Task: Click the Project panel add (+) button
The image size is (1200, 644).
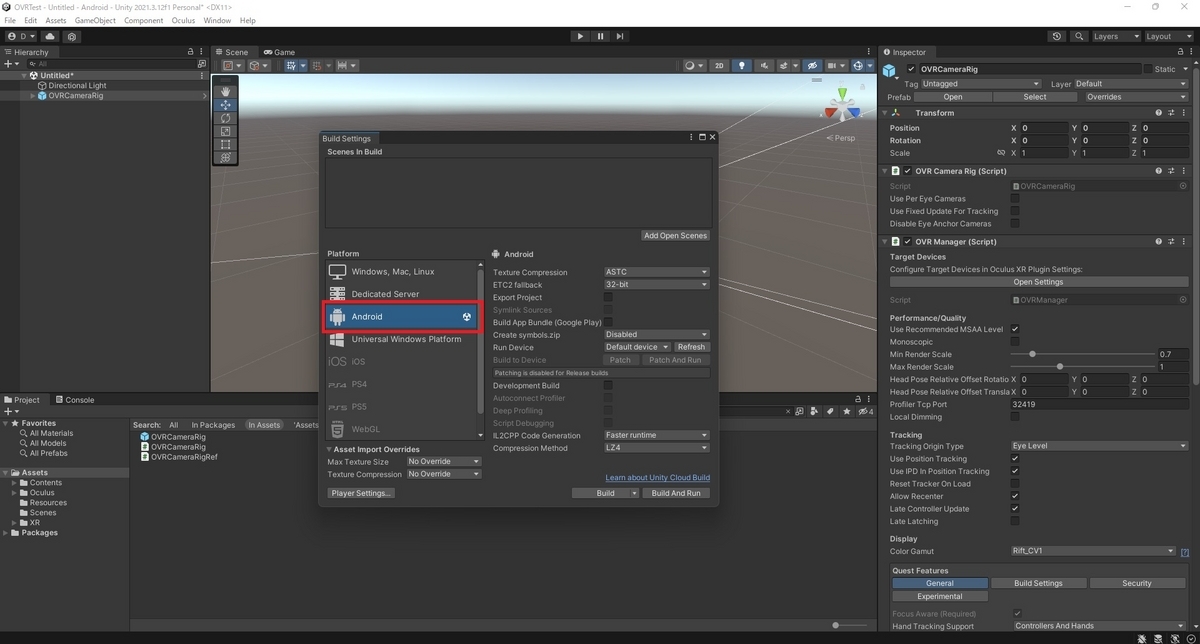Action: pos(10,411)
